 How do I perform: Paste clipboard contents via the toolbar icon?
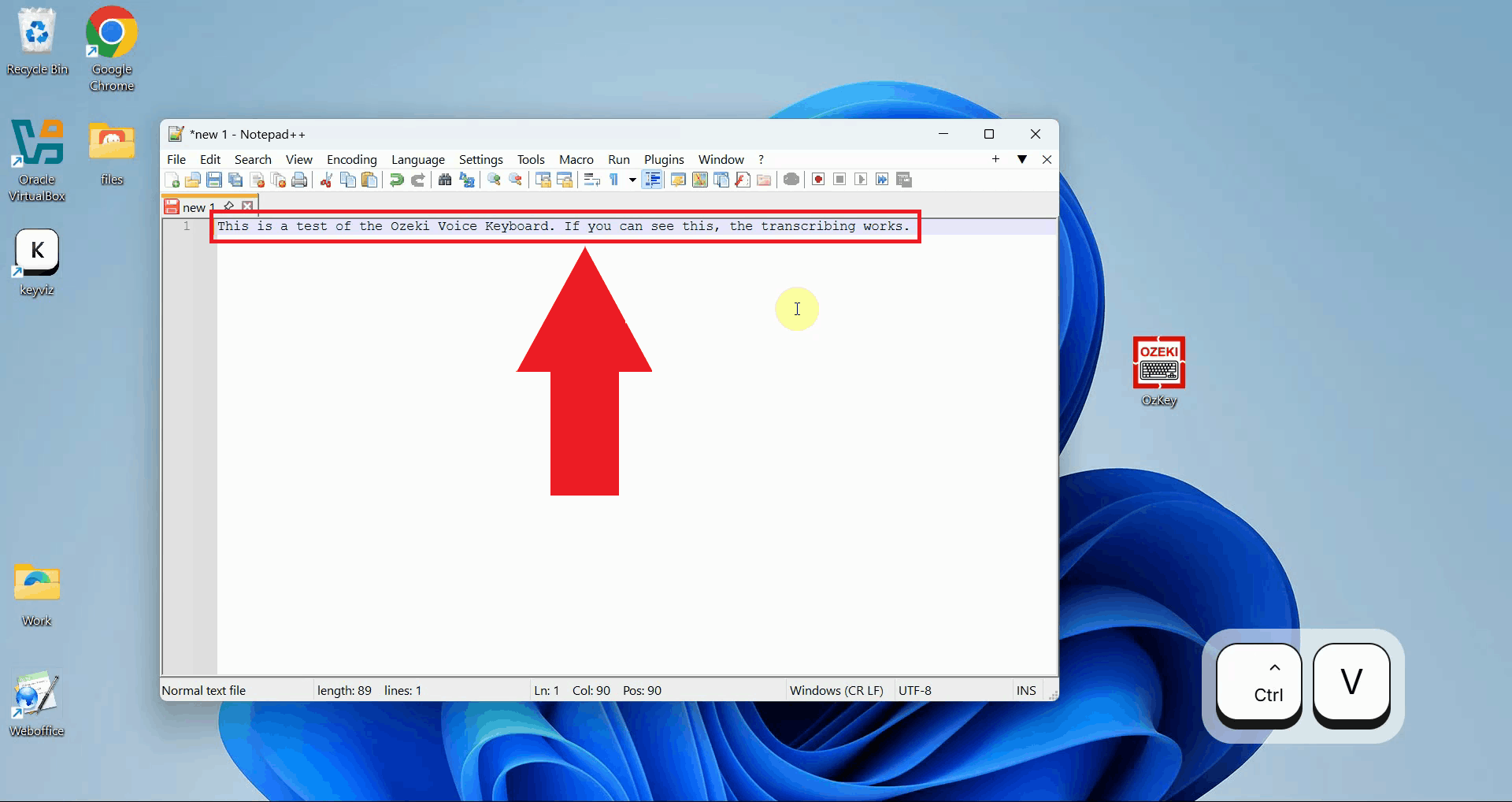(369, 180)
